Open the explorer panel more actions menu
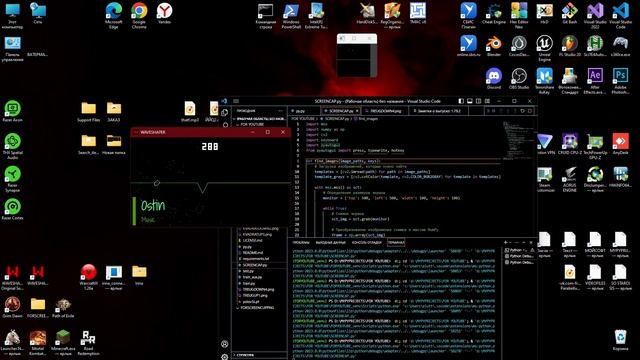Image resolution: width=640 pixels, height=360 pixels. click(x=280, y=111)
